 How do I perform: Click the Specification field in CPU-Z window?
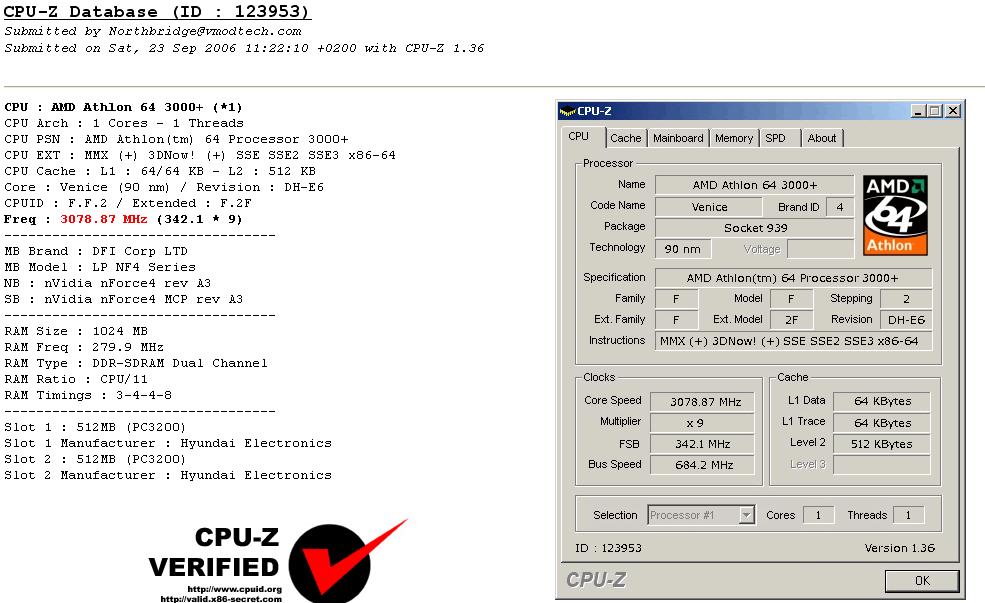click(793, 278)
